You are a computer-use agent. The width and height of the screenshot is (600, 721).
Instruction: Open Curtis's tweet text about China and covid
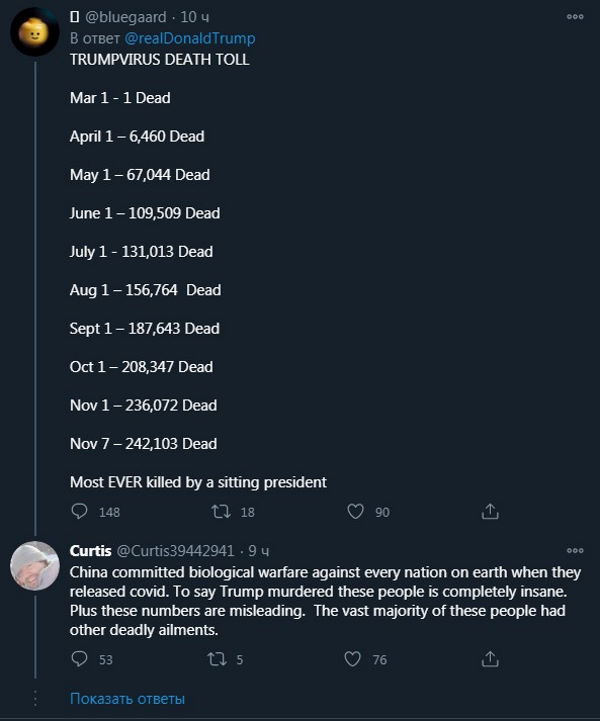coord(320,601)
